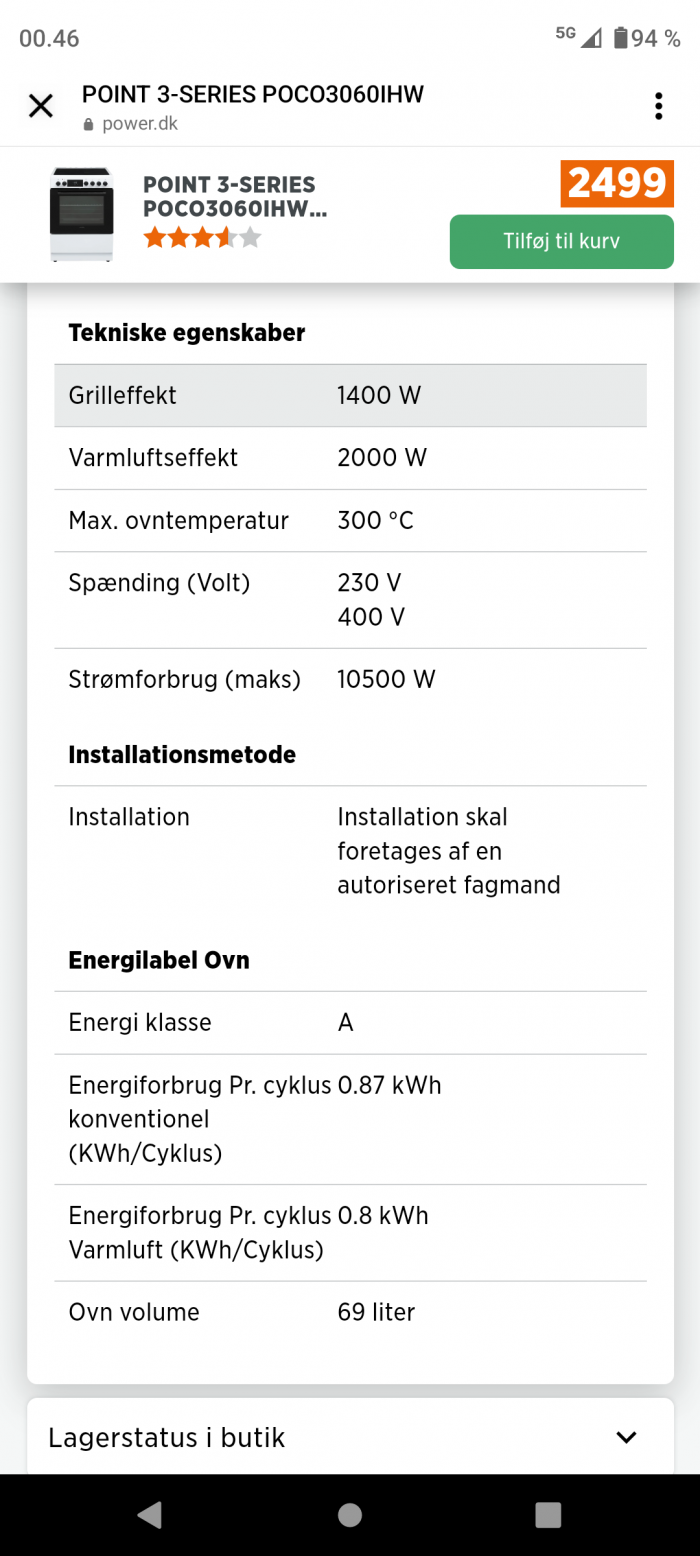This screenshot has height=1556, width=700.
Task: Click the star rating under product name
Action: pos(203,237)
